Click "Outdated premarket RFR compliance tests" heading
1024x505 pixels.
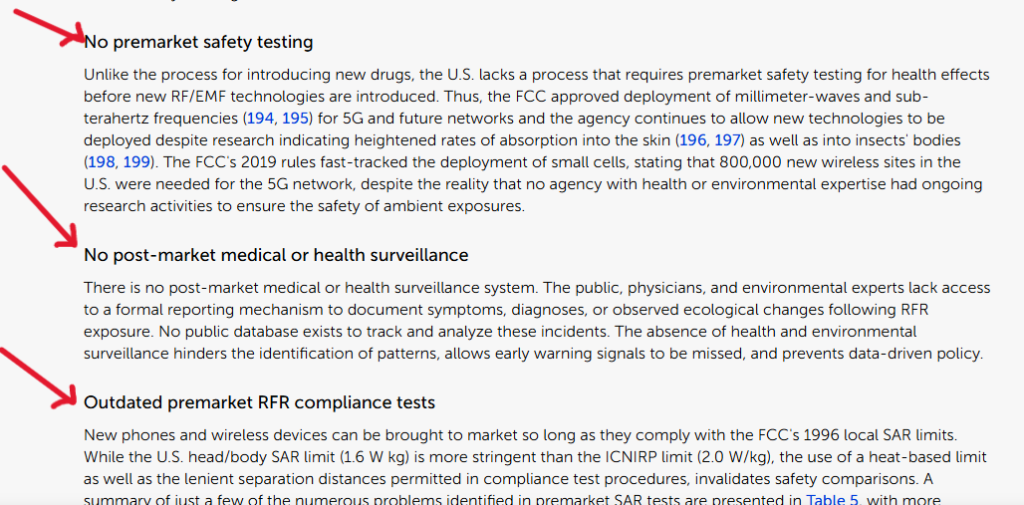coord(260,402)
